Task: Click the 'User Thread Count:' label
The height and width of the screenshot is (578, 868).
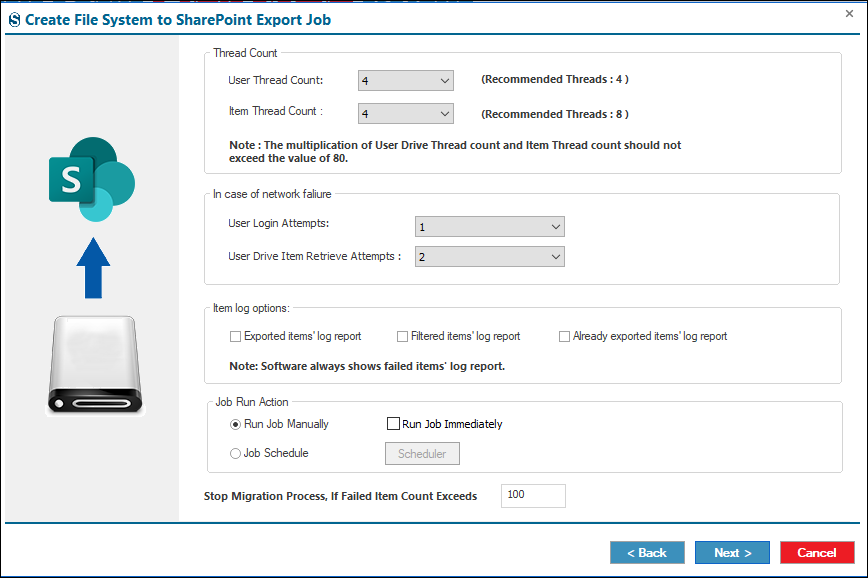Action: pyautogui.click(x=276, y=80)
